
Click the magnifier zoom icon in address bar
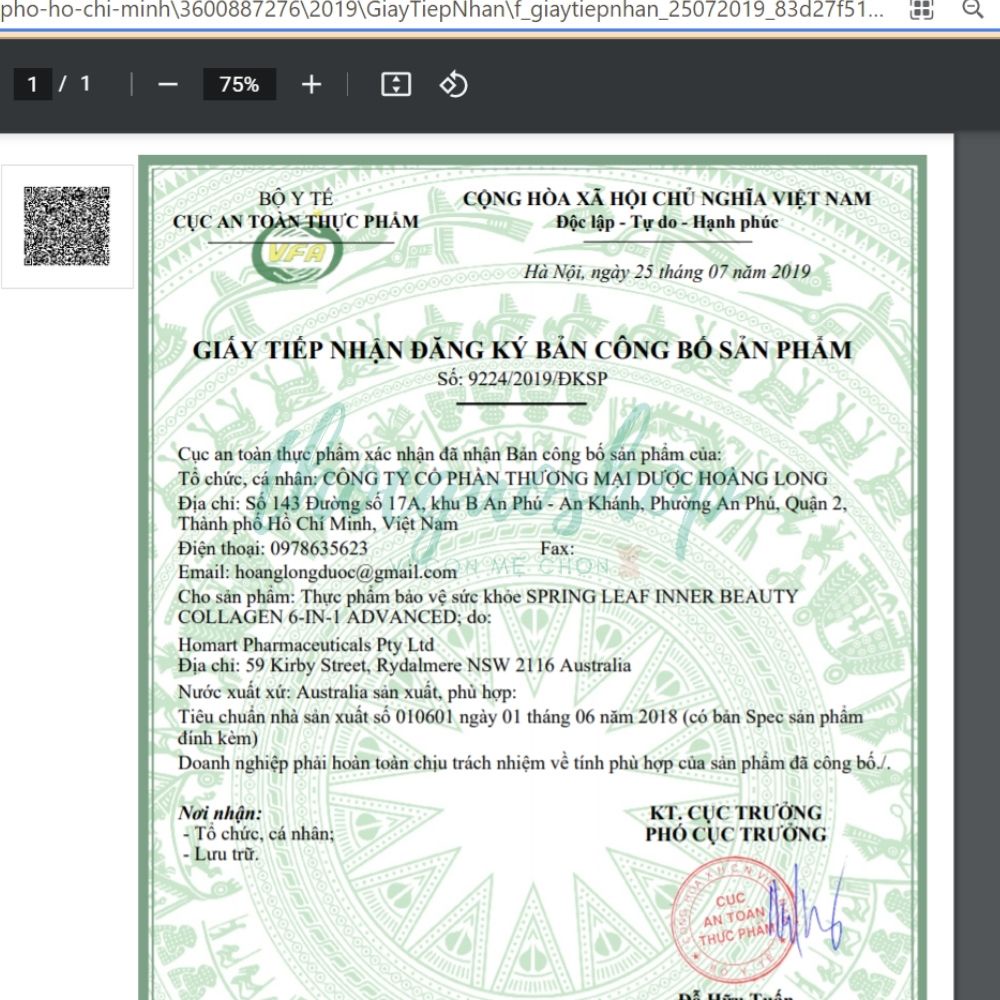click(971, 10)
